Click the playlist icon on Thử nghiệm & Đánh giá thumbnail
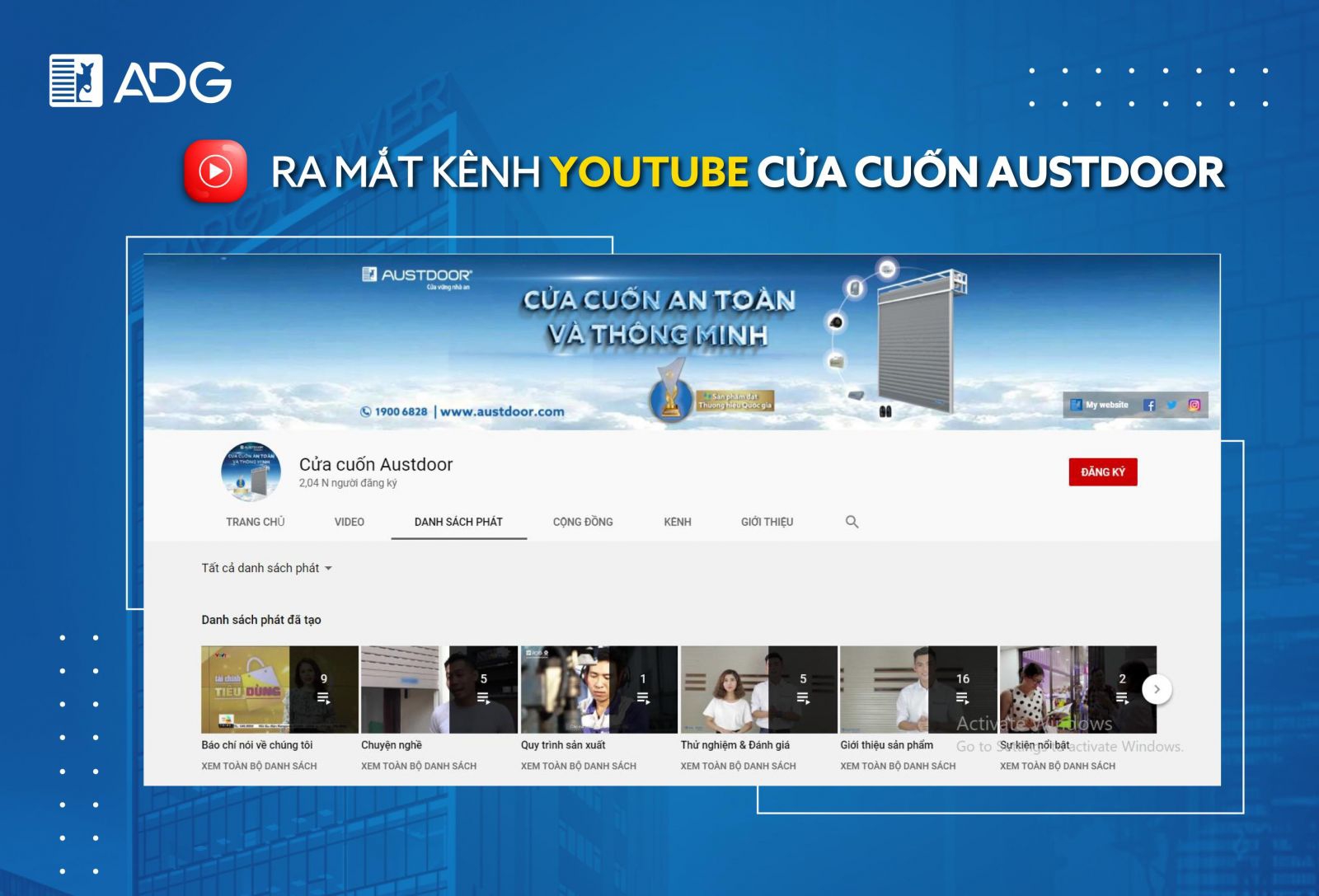 point(803,698)
